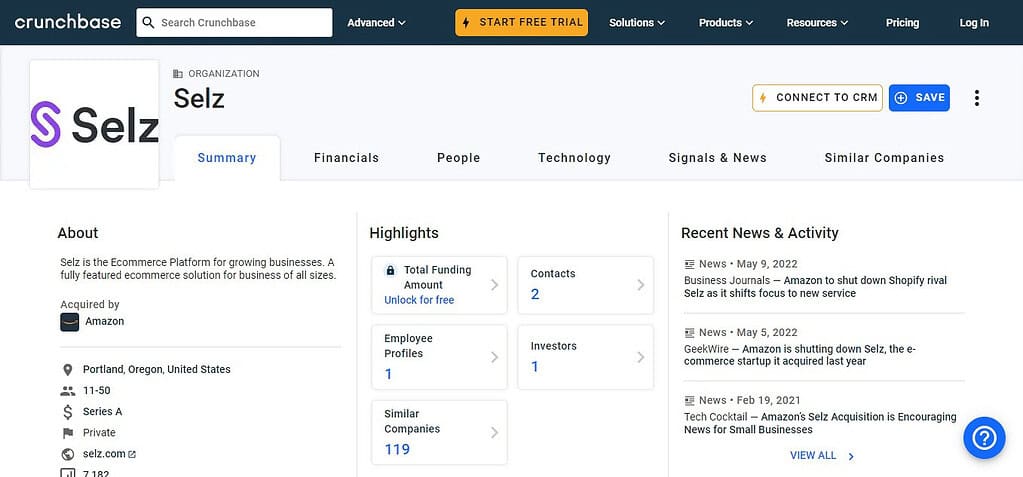Click the external link icon beside selz.com
This screenshot has height=477, width=1023.
[132, 454]
